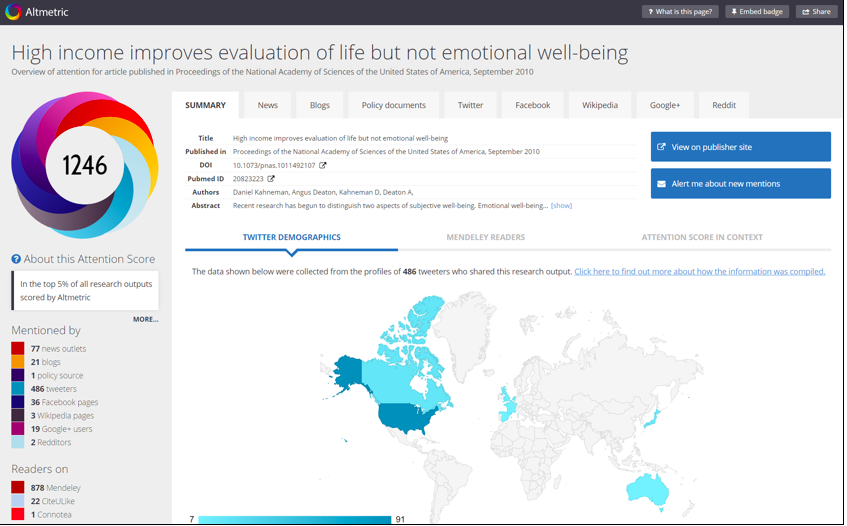Open 2 Redditors mentions
Viewport: 847px width, 526px height.
point(51,442)
